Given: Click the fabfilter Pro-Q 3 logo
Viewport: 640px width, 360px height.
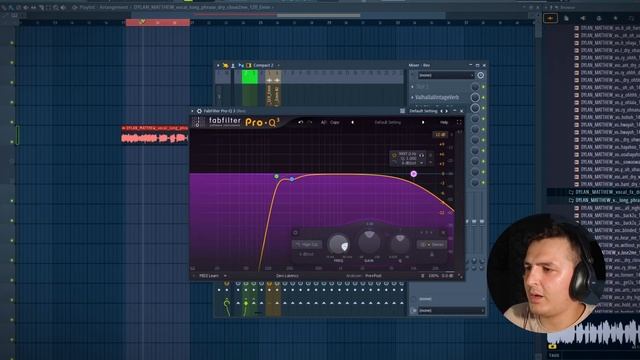Looking at the screenshot, I should (244, 122).
